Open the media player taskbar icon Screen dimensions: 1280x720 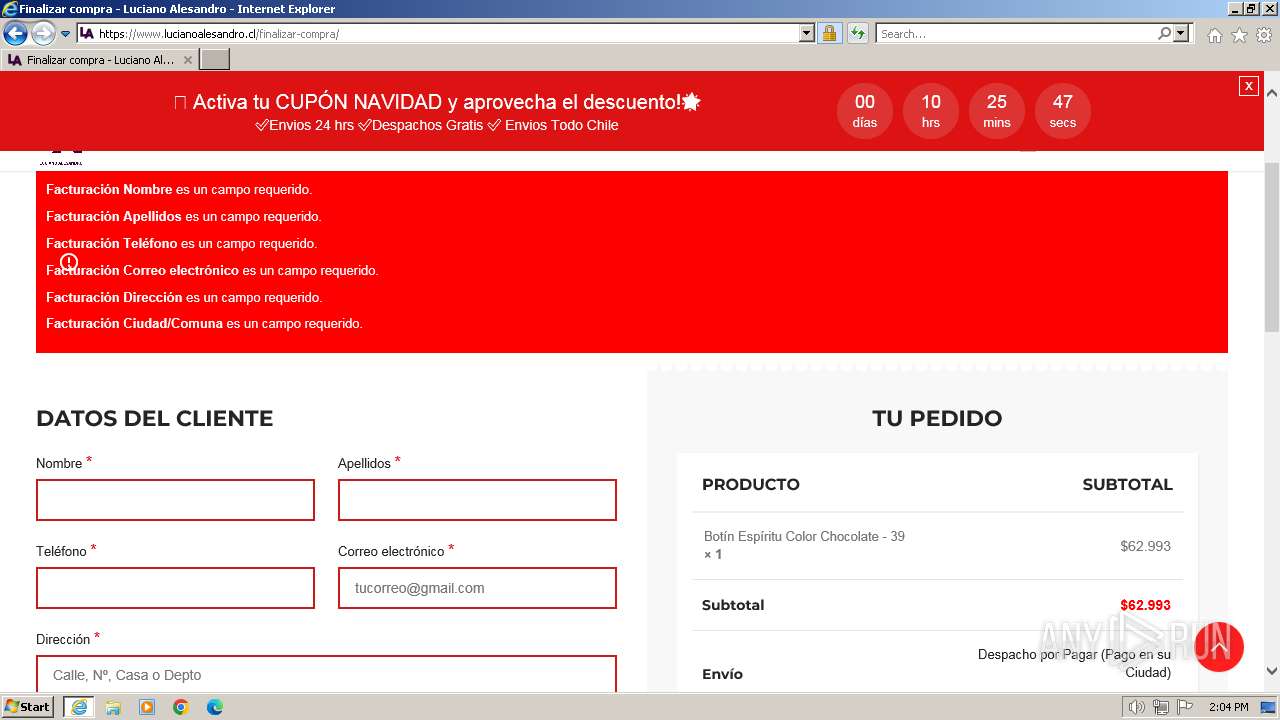point(147,707)
